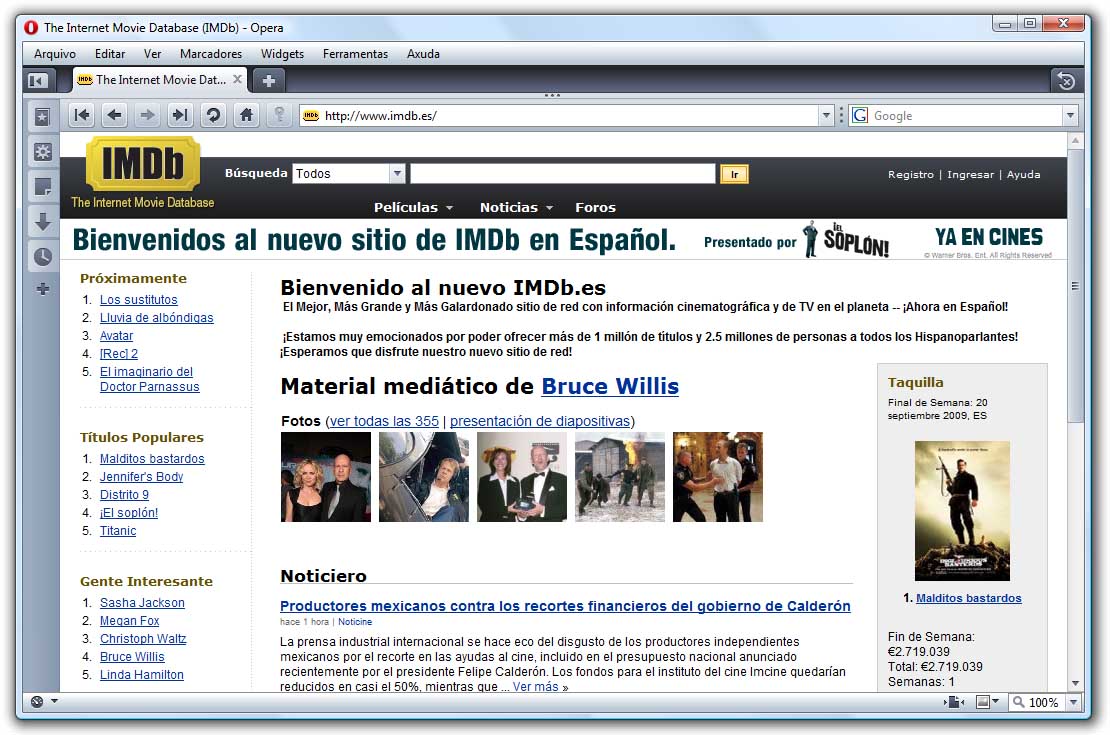Open the Bruce Willis heading link

click(610, 386)
